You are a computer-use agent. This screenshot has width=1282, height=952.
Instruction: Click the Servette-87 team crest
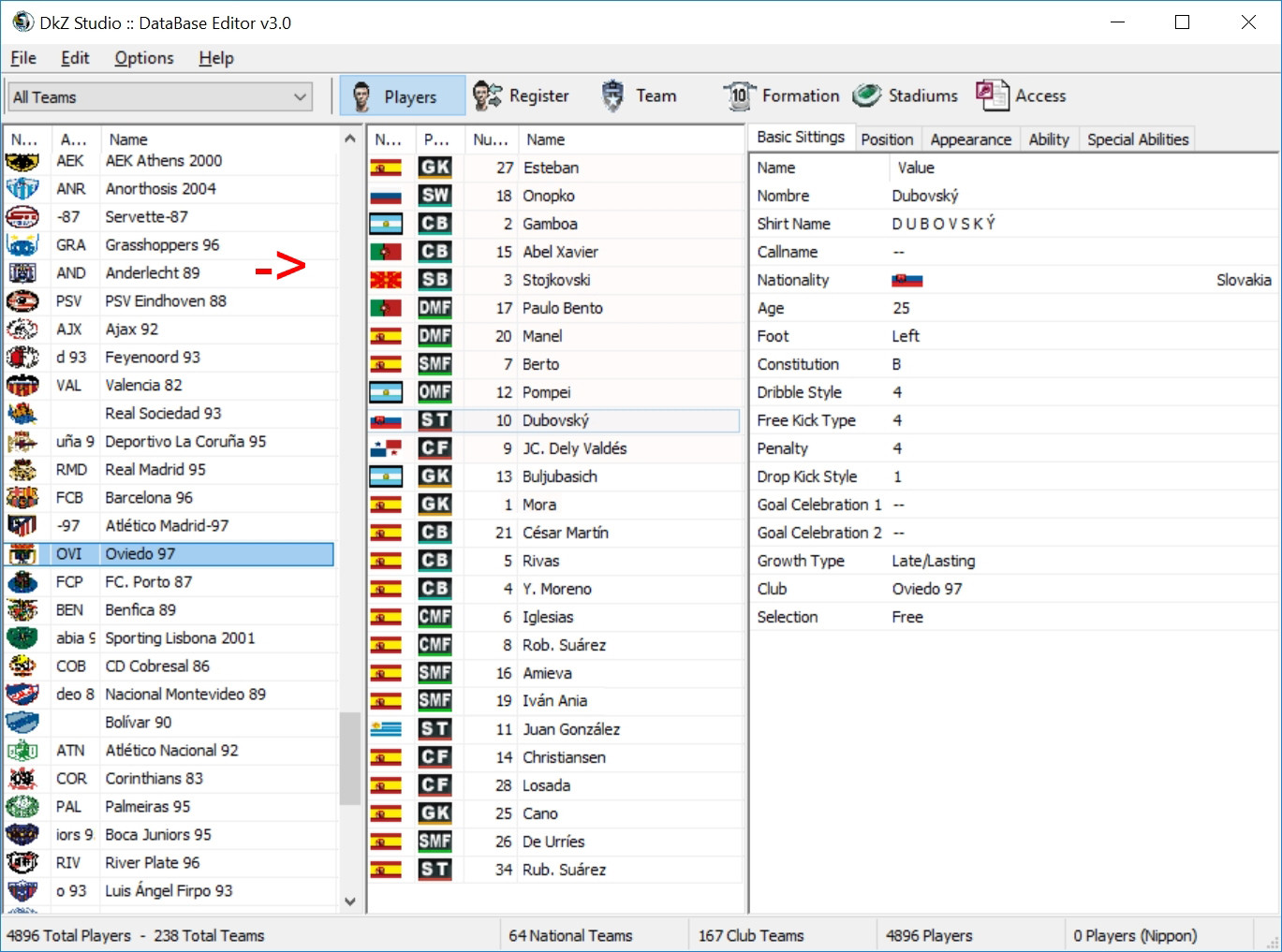pos(22,217)
